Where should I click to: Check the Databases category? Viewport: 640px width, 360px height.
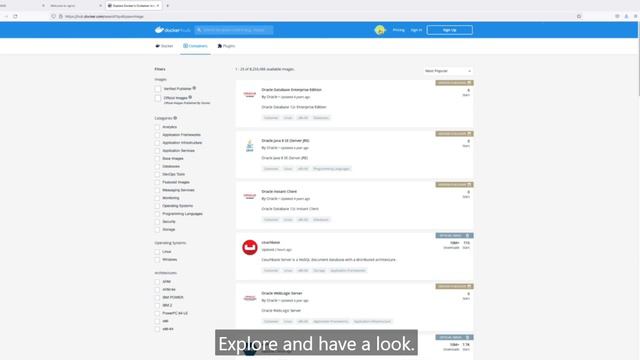coord(158,167)
